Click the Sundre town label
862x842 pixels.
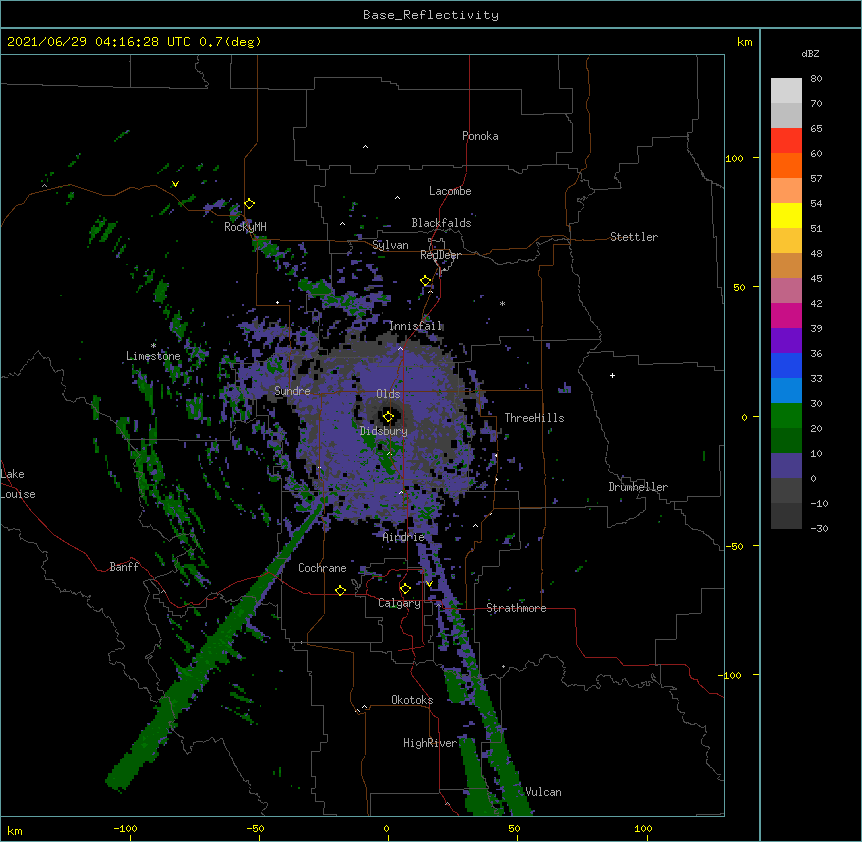coord(292,391)
